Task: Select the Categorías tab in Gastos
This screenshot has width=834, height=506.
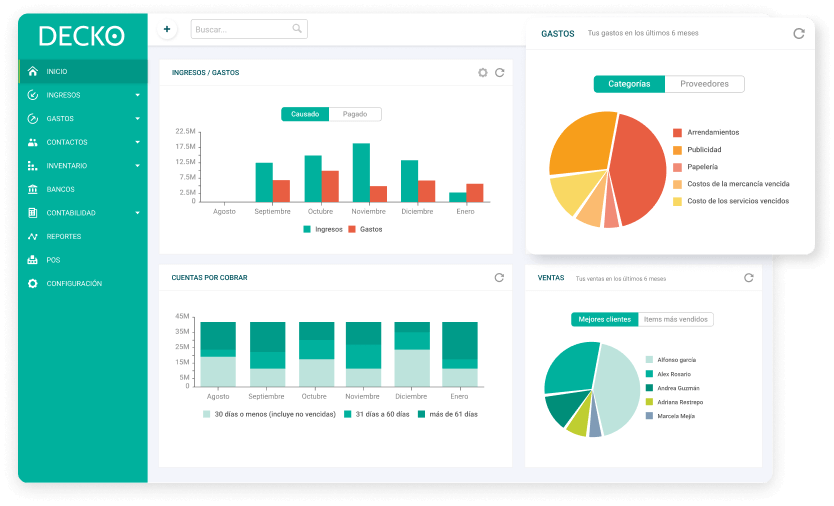Action: pos(629,84)
